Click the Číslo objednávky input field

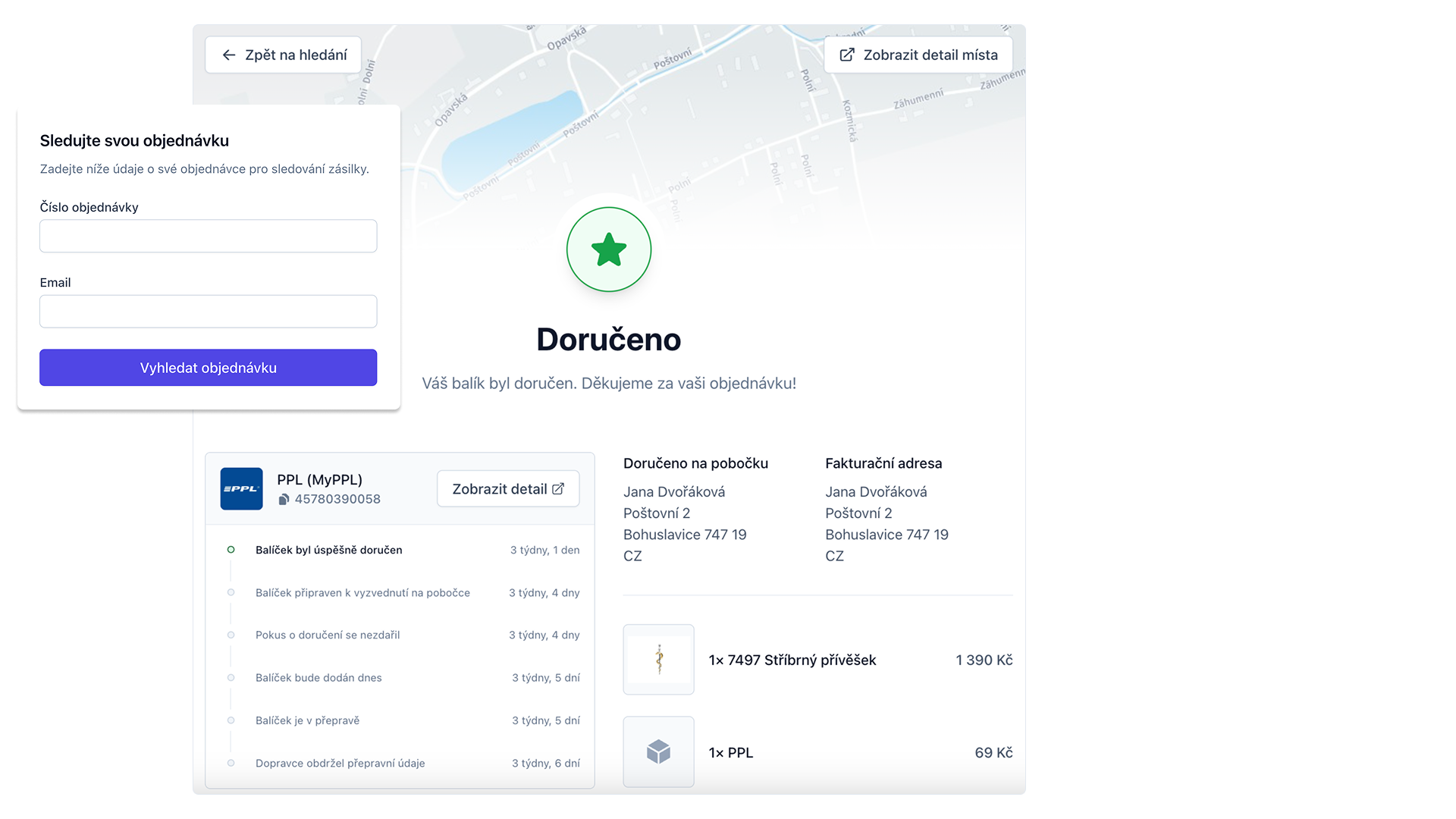click(208, 236)
